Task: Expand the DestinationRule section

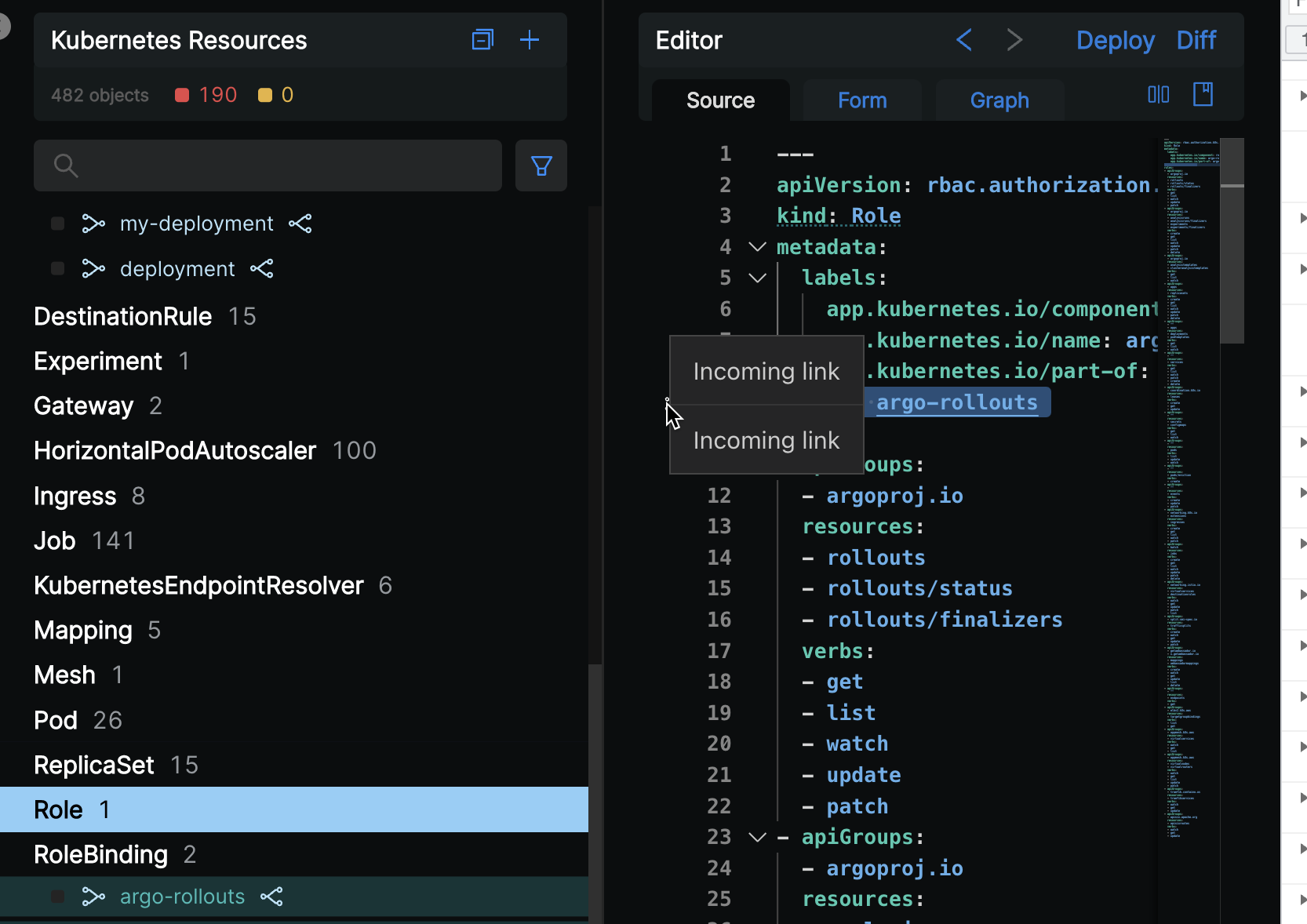Action: (123, 317)
